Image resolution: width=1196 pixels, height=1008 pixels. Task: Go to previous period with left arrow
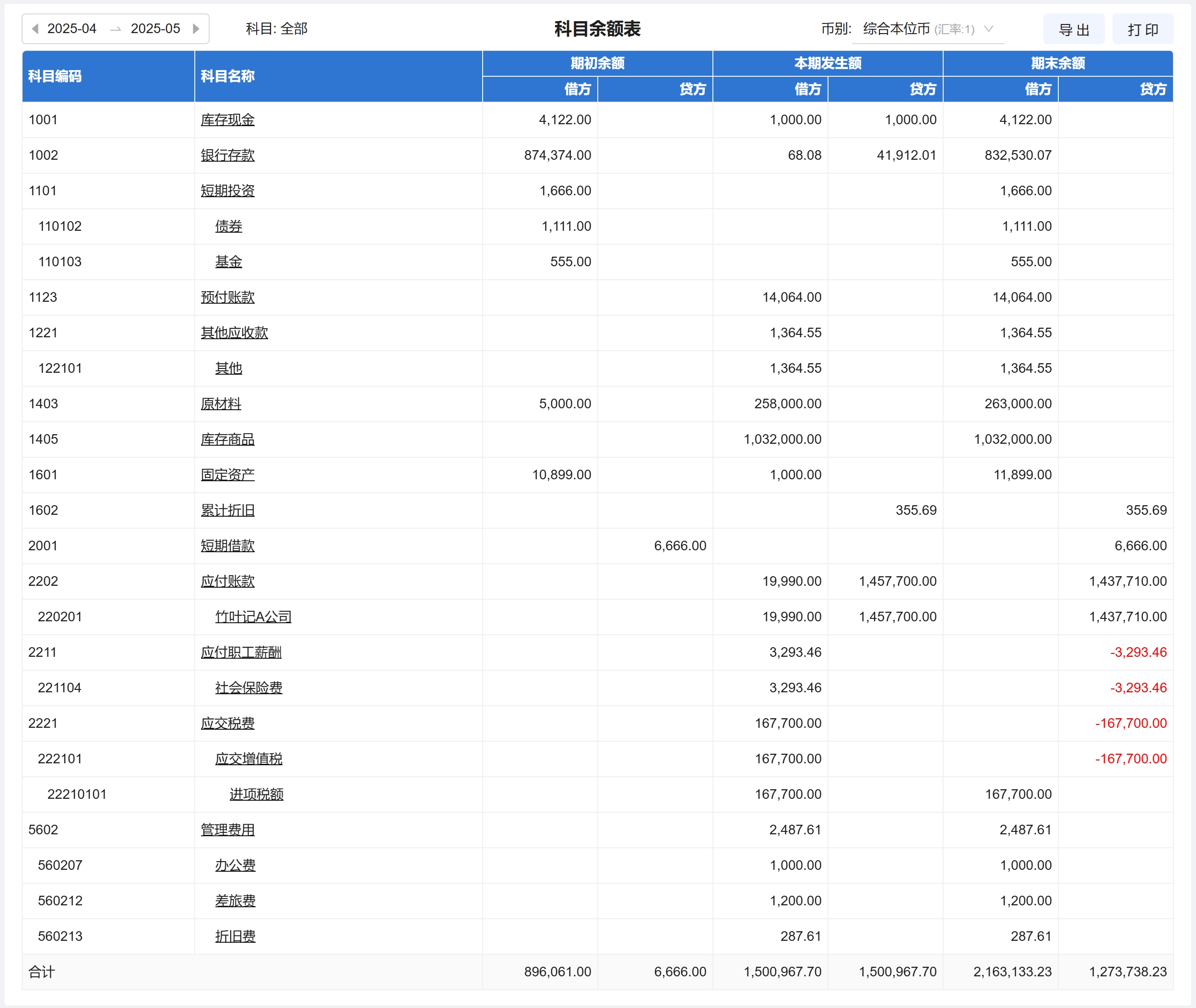point(36,29)
